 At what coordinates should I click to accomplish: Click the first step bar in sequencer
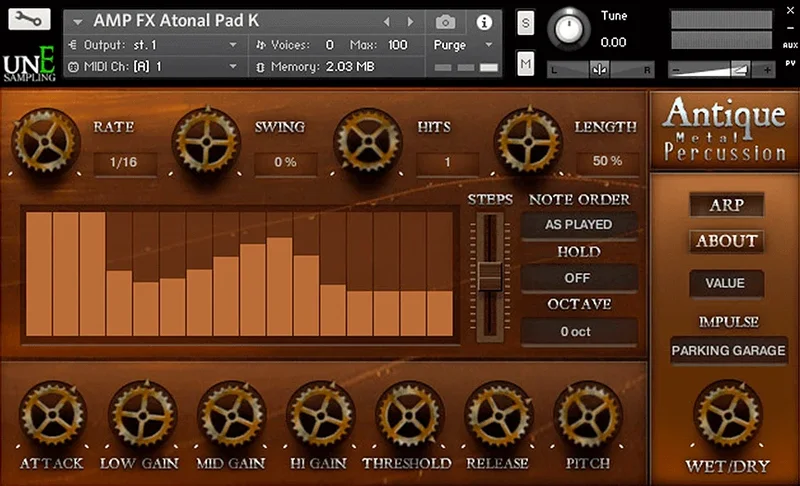[39, 274]
